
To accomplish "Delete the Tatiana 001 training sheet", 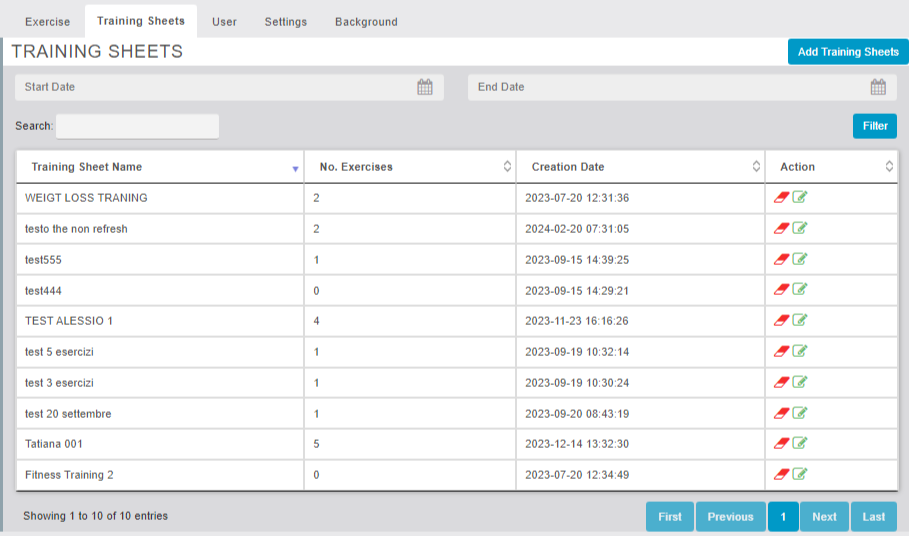I will pyautogui.click(x=782, y=444).
